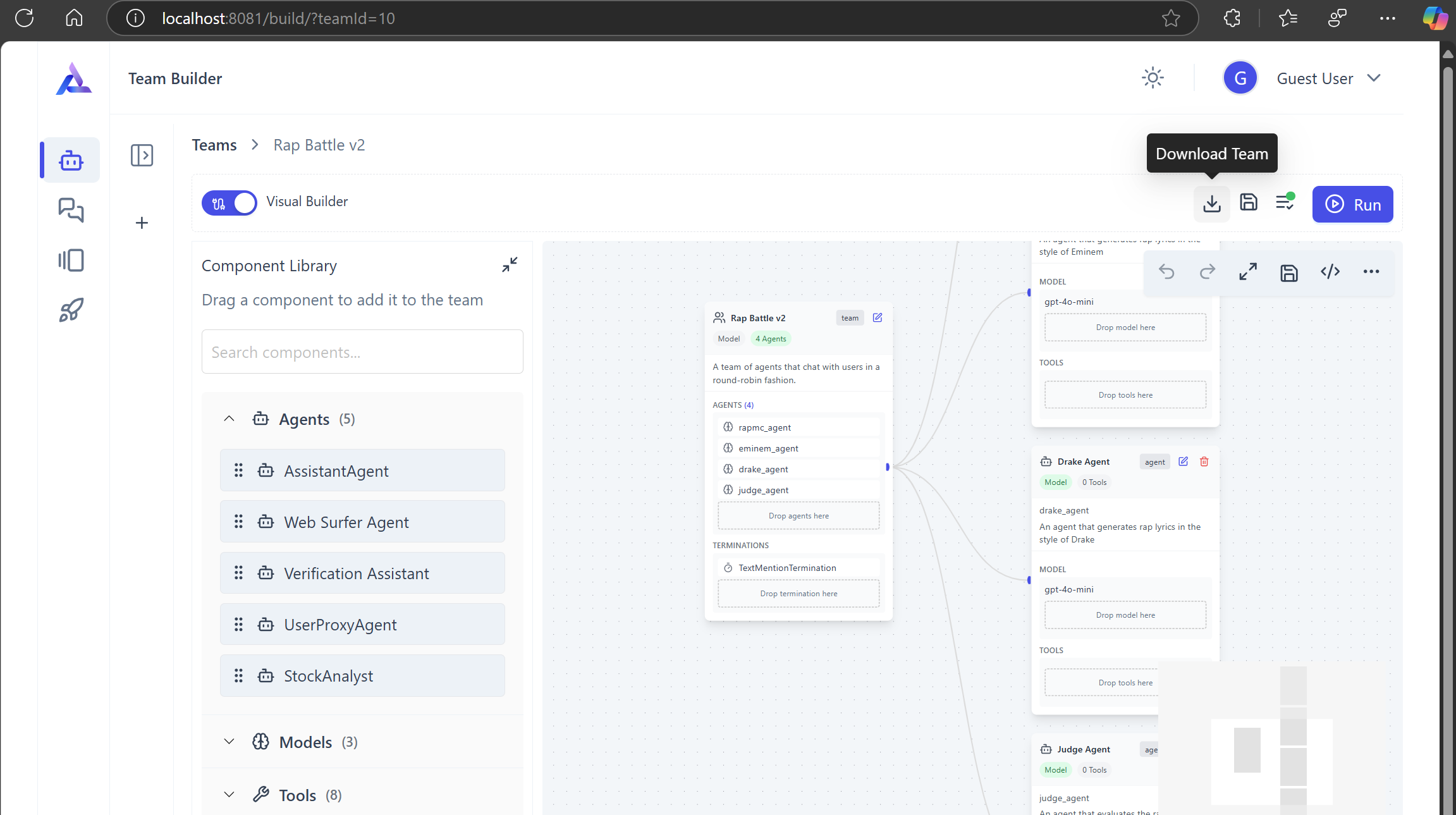This screenshot has height=815, width=1456.
Task: Click Model badge on Drake Agent
Action: coord(1055,482)
